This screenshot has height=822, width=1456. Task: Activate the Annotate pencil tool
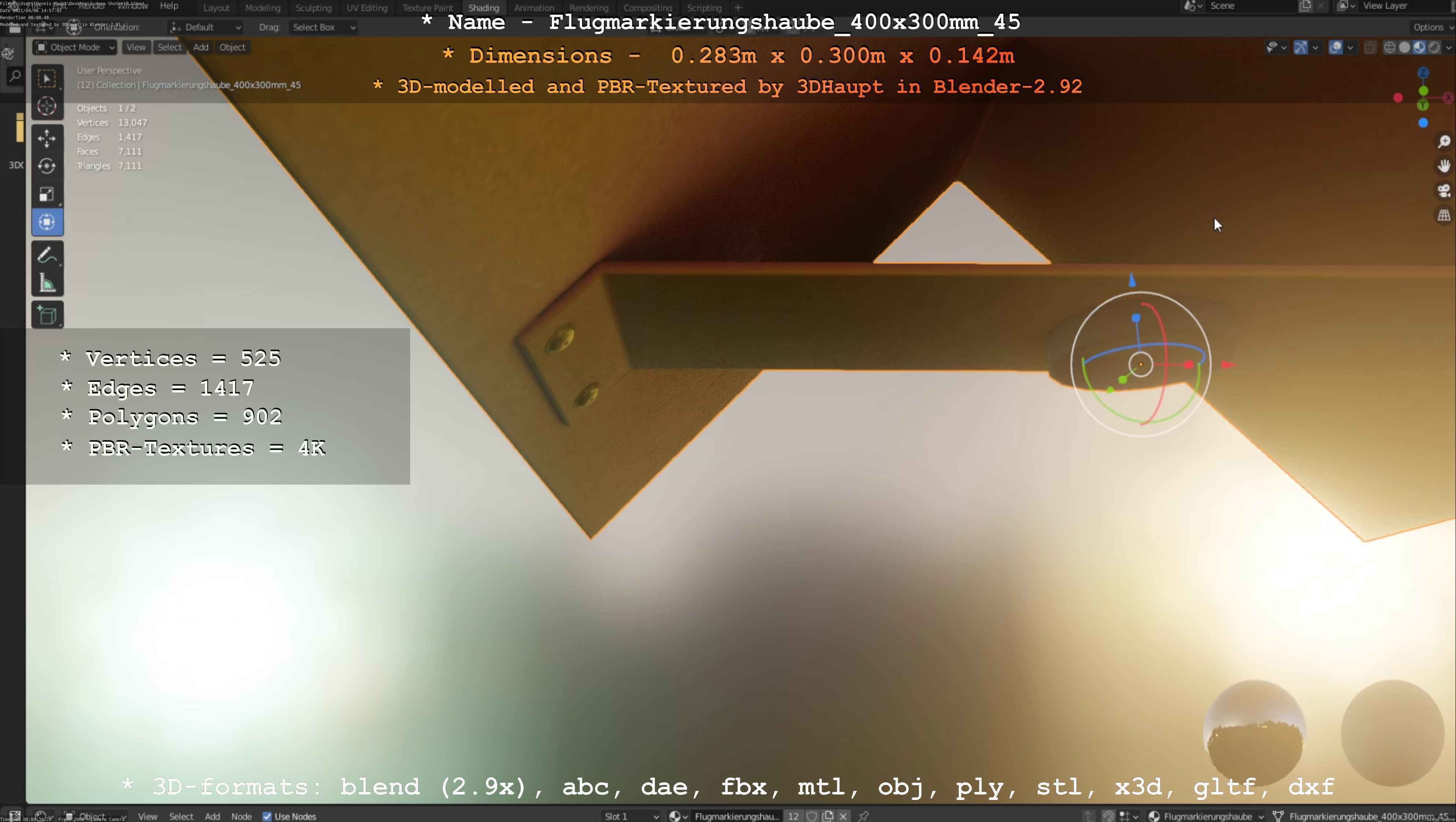click(x=47, y=255)
